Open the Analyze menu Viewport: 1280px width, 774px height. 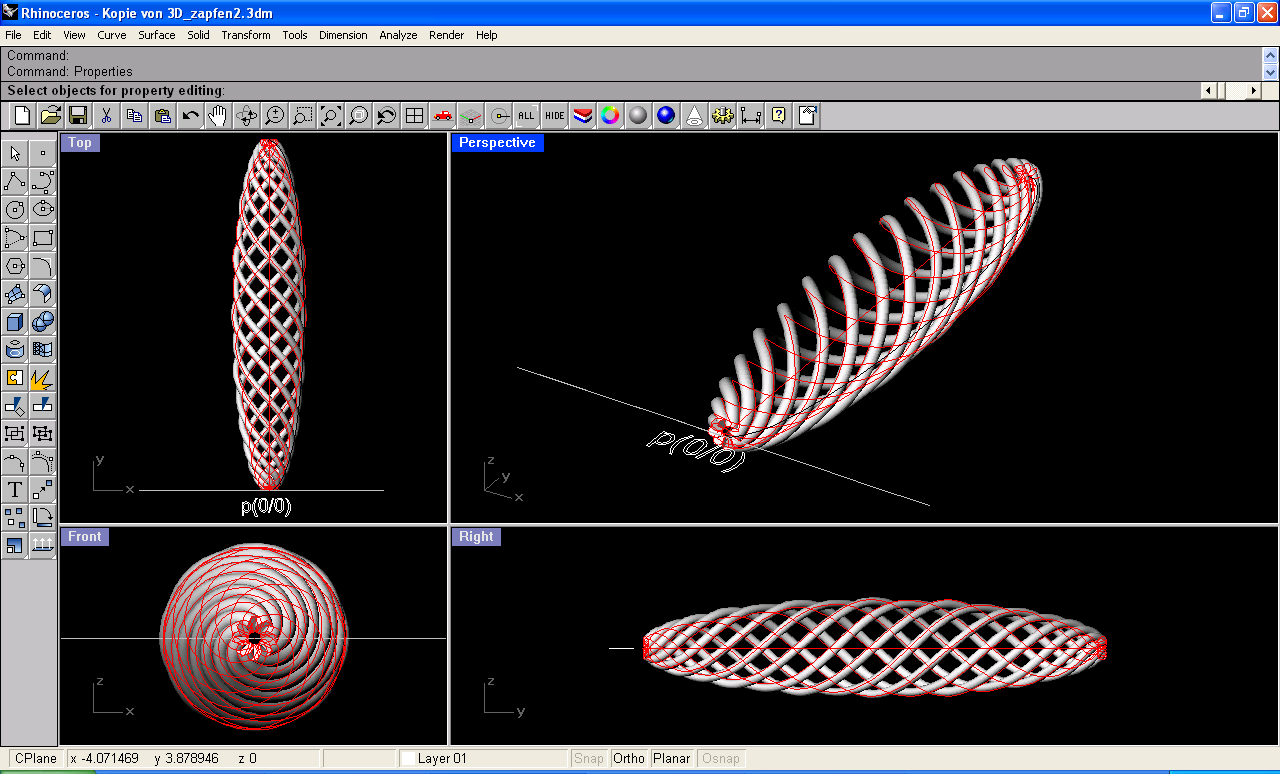pos(398,35)
